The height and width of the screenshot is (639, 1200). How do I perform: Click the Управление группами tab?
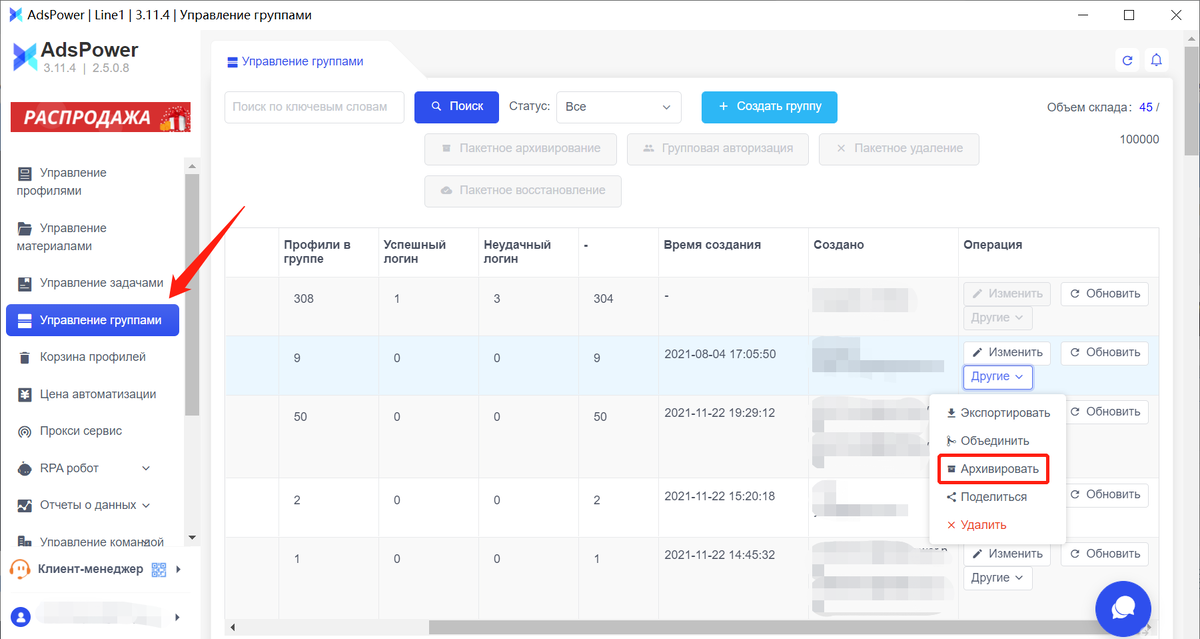(x=297, y=61)
